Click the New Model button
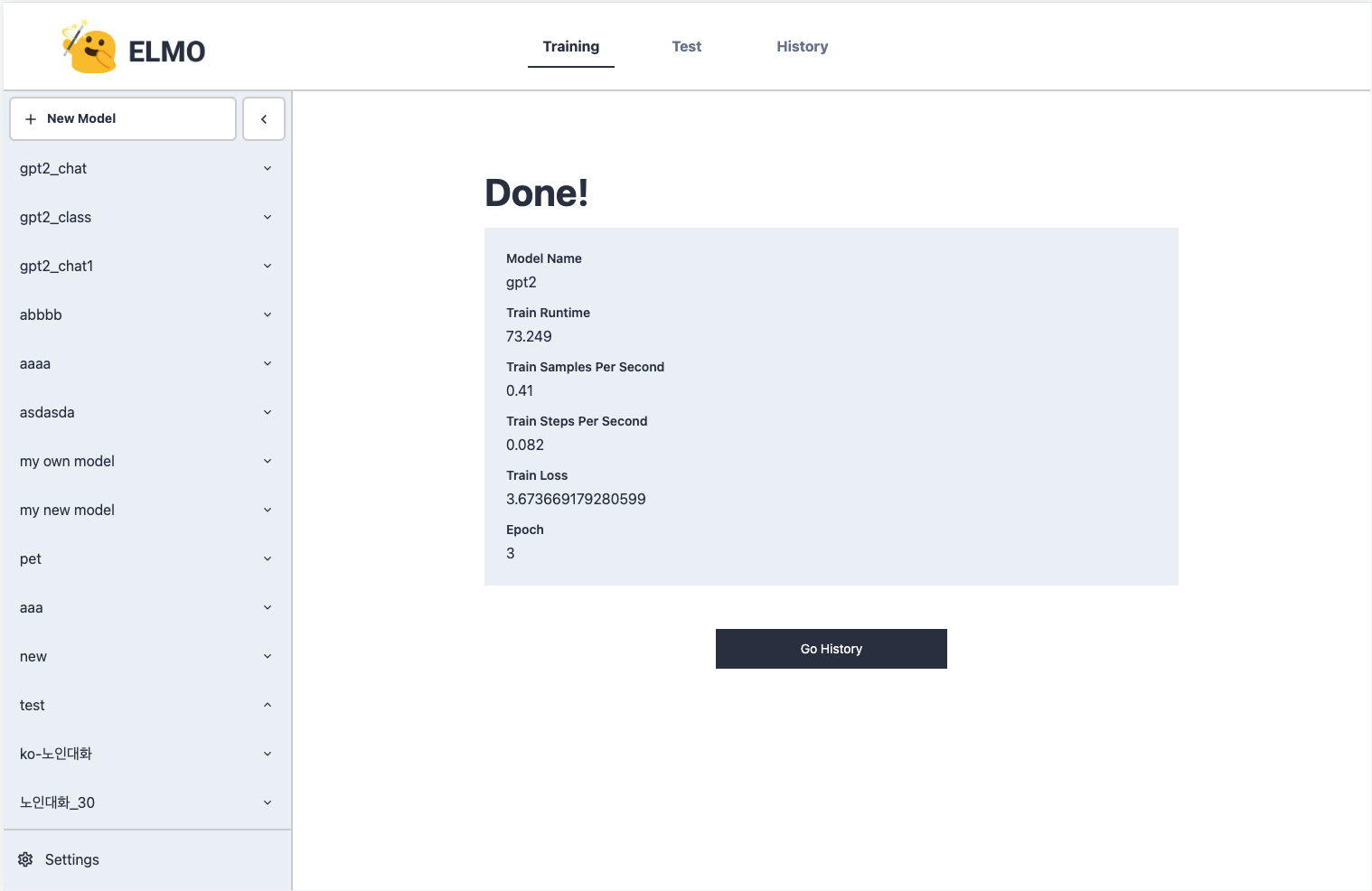 tap(122, 118)
